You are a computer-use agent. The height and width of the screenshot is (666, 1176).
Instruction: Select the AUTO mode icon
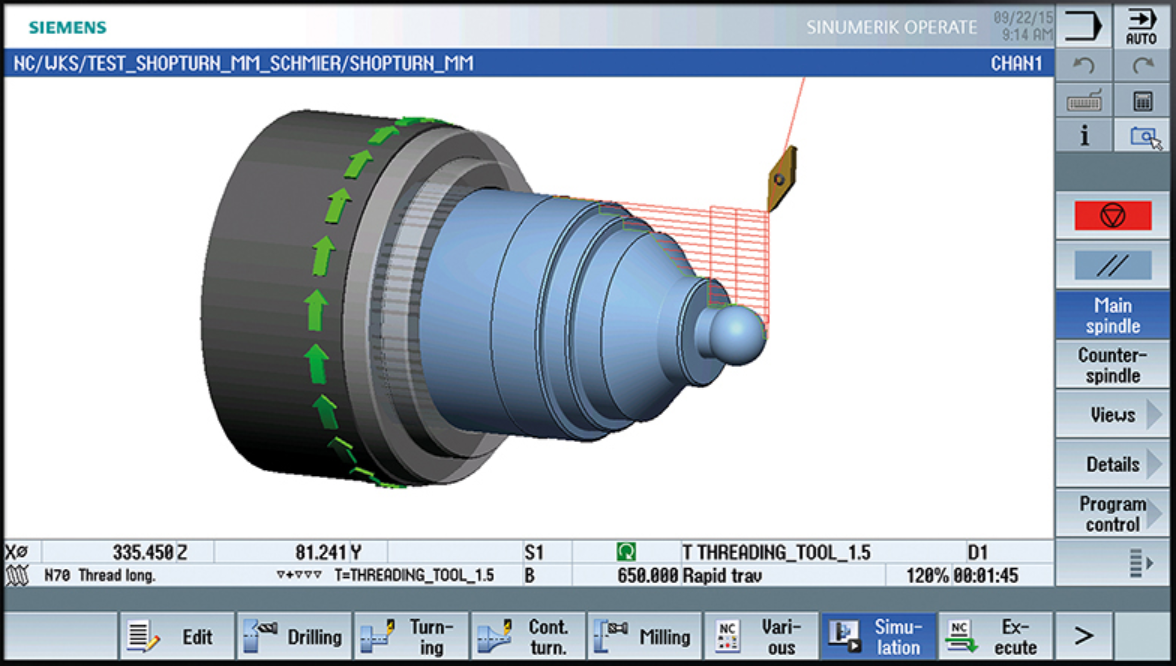(1141, 26)
